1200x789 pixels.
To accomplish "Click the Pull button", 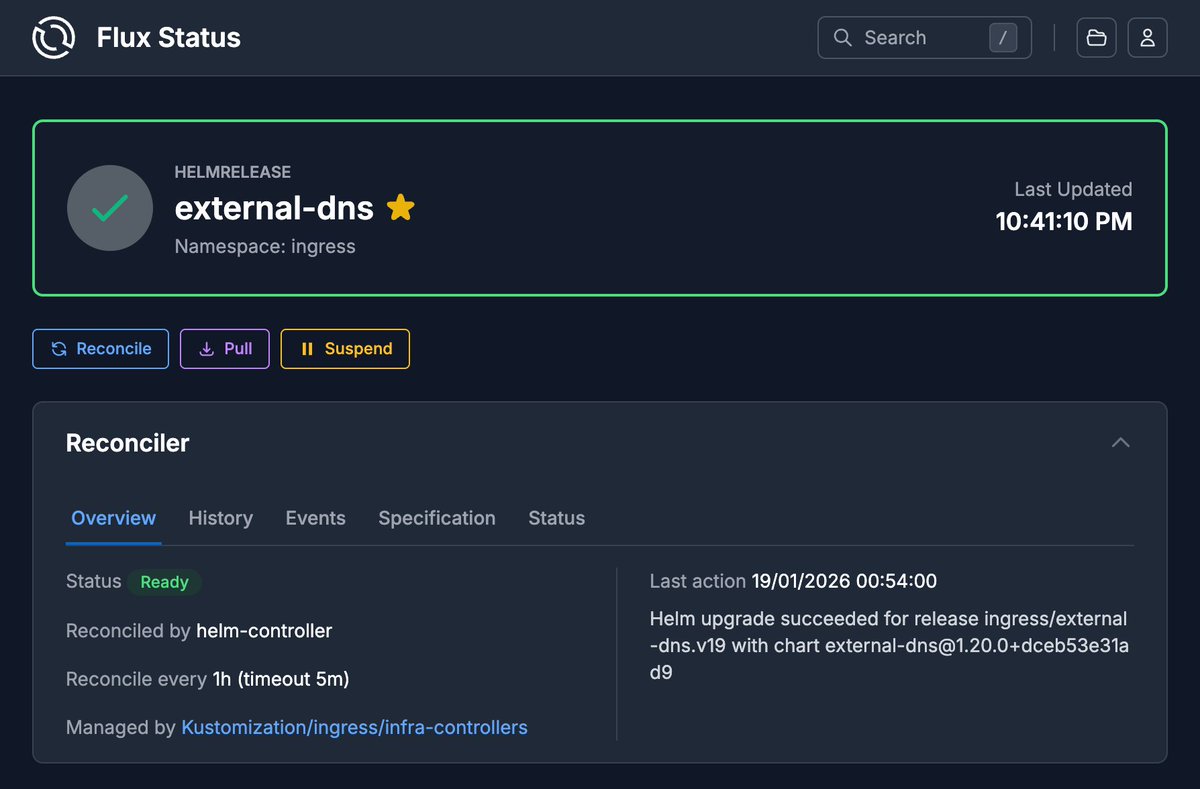I will (x=225, y=349).
